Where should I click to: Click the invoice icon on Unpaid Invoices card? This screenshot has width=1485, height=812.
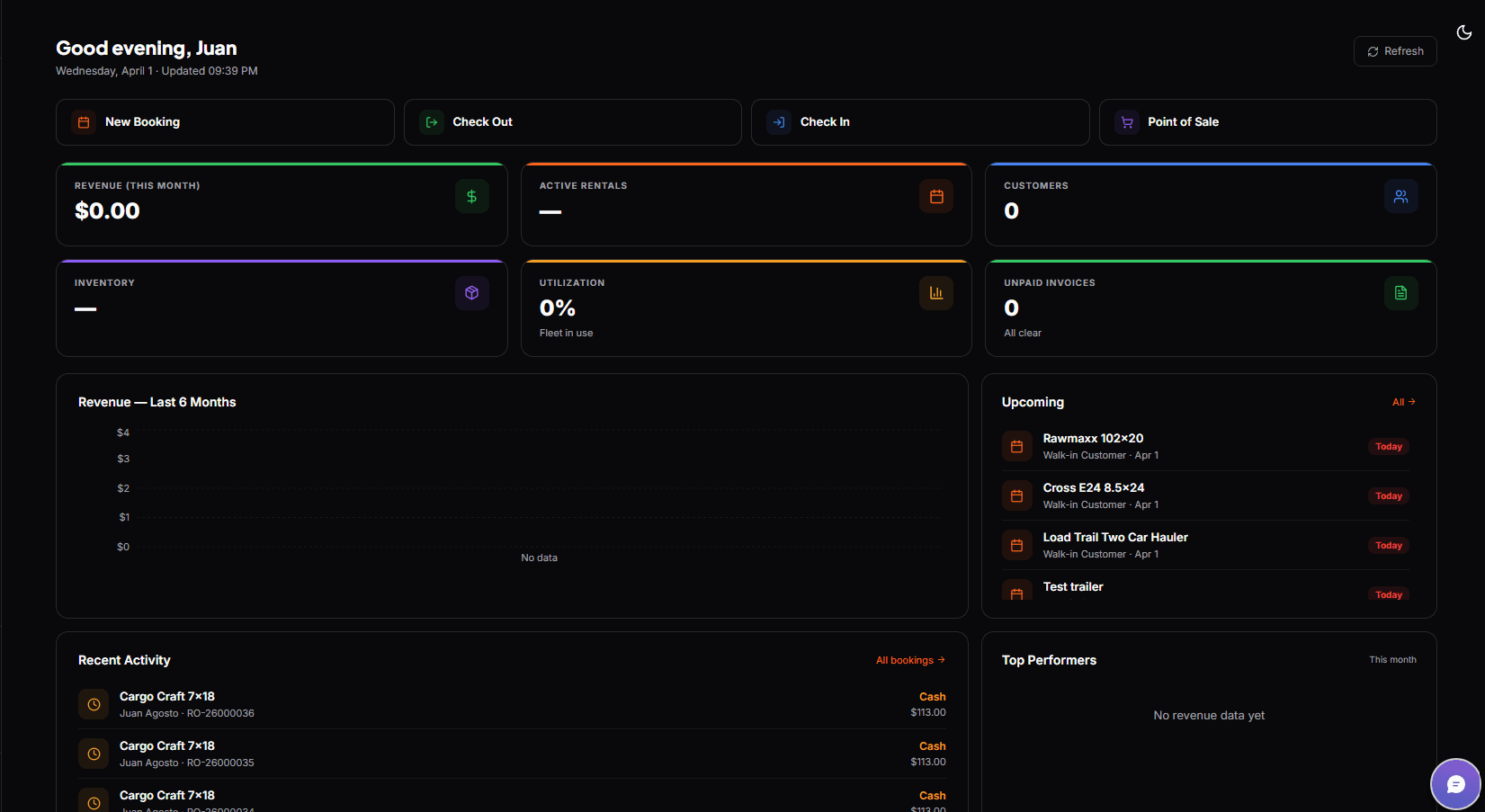[1400, 292]
